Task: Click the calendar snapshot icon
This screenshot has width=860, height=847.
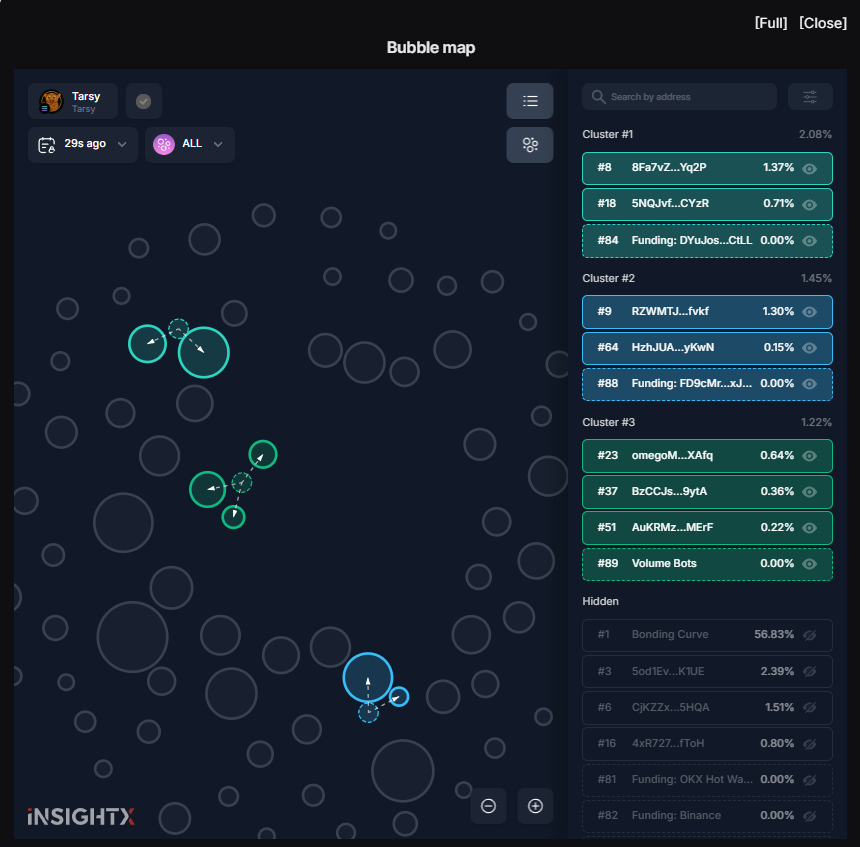Action: coord(47,145)
